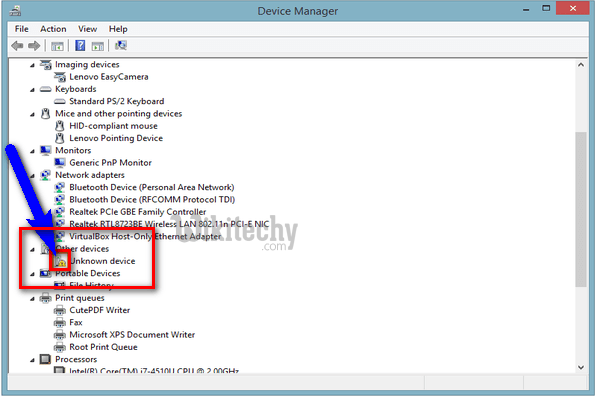Viewport: 595px width, 396px height.
Task: Select the HID-compliant mouse icon
Action: (60, 126)
